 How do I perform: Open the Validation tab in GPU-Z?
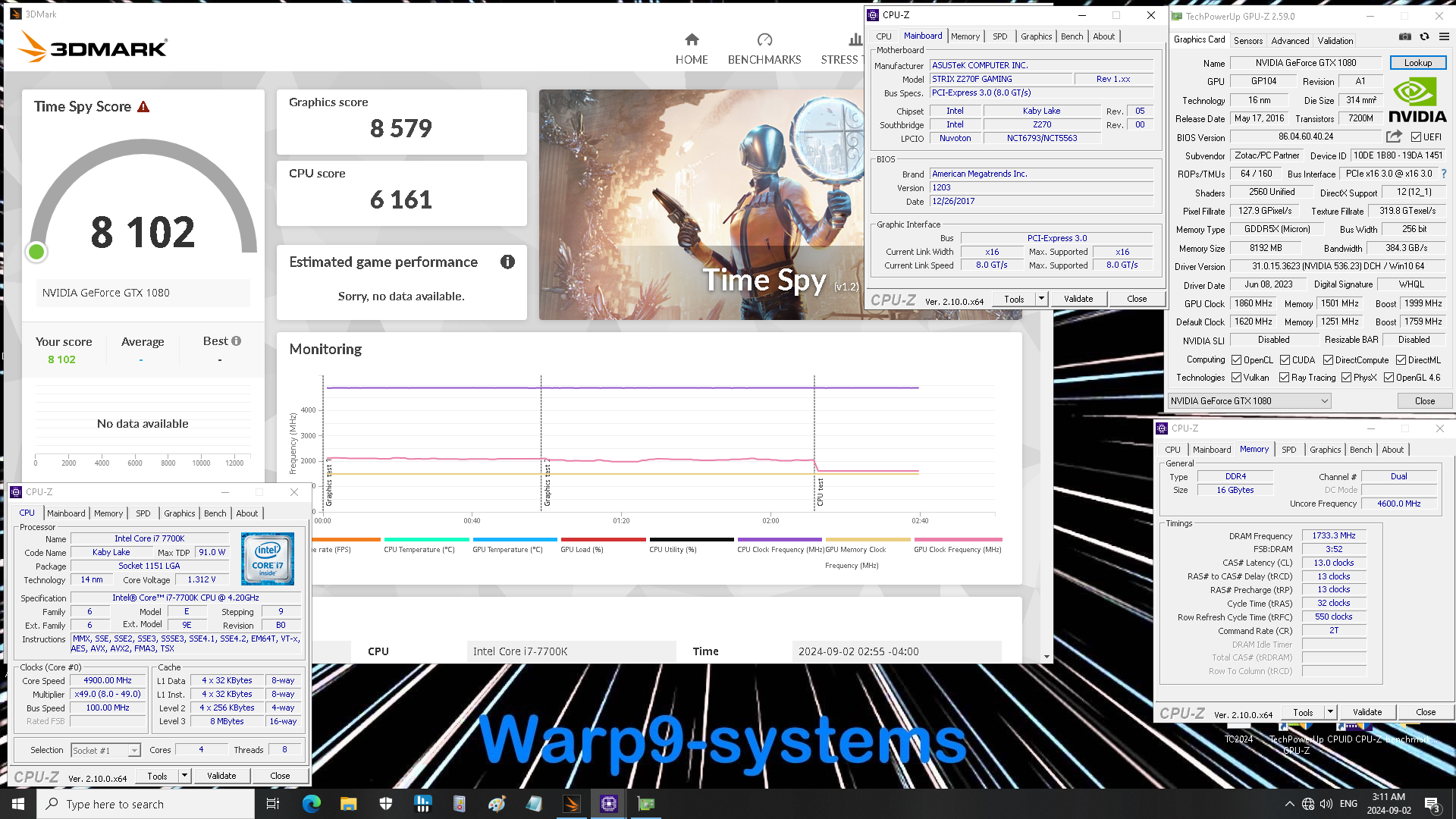[x=1335, y=41]
